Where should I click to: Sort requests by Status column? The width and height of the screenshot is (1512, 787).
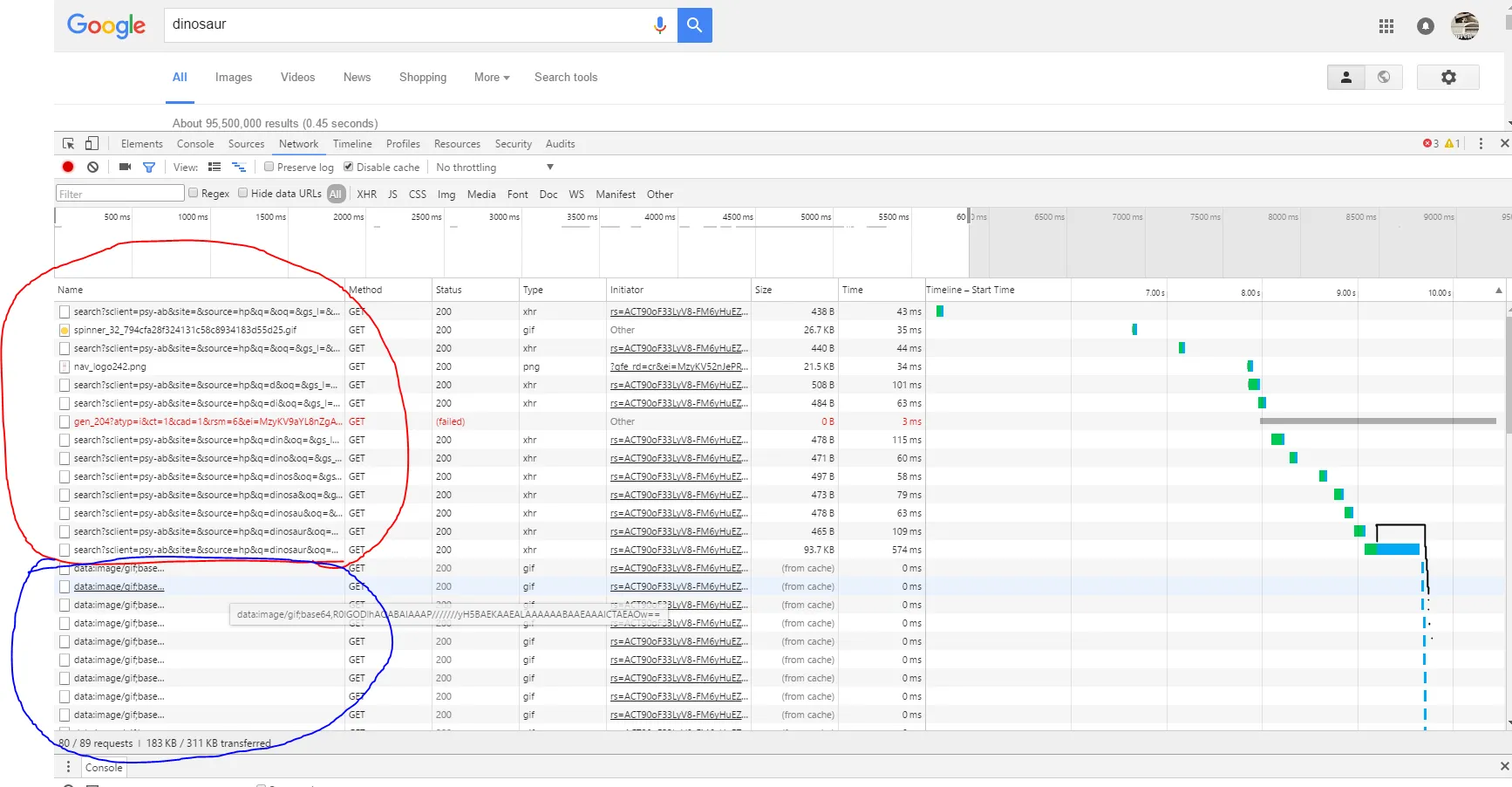pyautogui.click(x=475, y=290)
